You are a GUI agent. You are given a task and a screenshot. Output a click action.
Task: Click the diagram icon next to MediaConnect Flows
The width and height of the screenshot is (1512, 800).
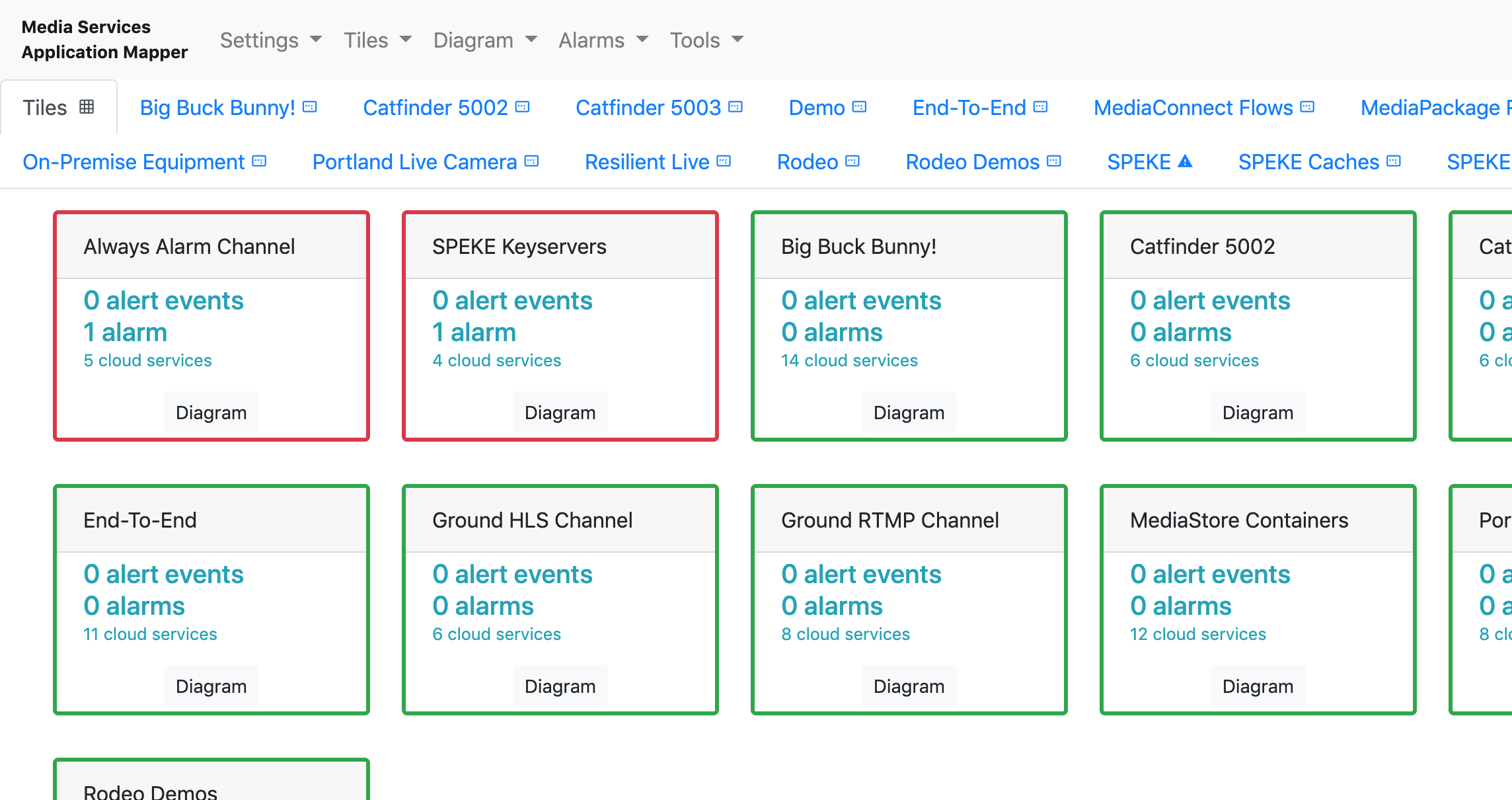[x=1307, y=107]
